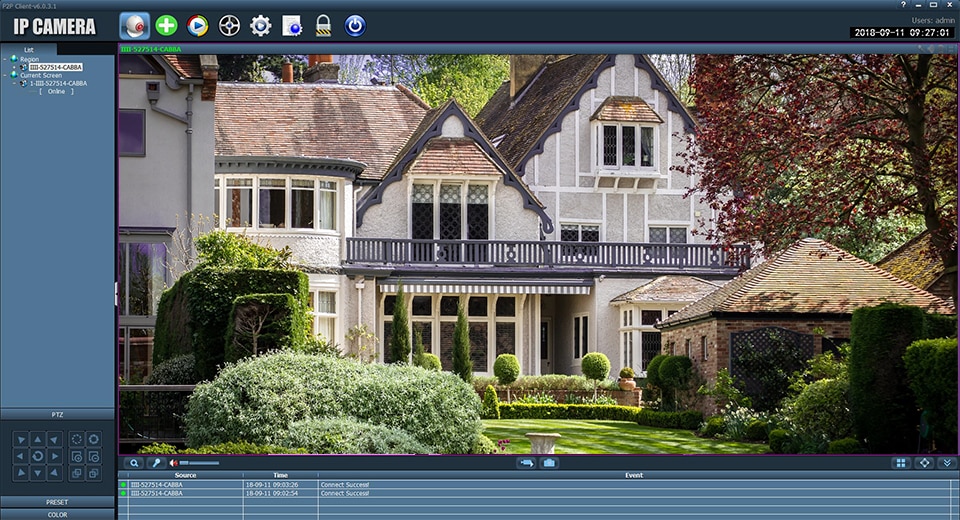
Task: Open the PRESET panel
Action: pos(57,502)
